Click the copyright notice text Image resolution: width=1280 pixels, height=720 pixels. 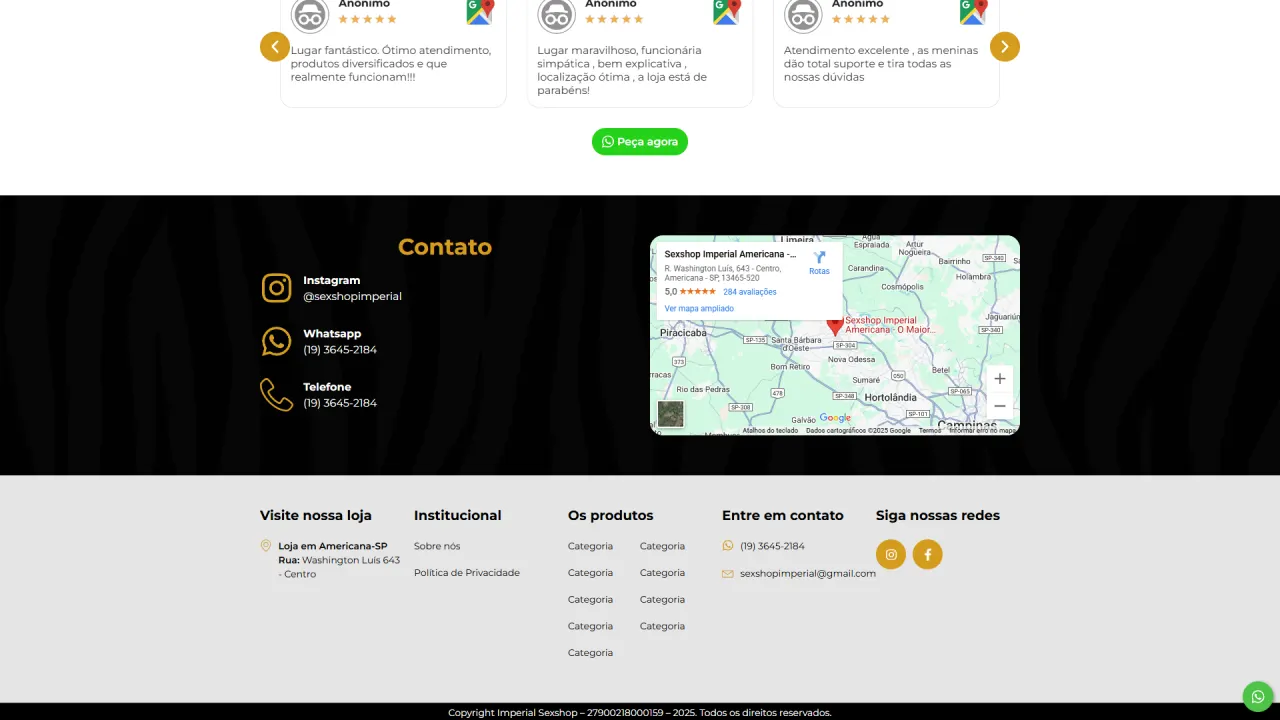[x=640, y=713]
